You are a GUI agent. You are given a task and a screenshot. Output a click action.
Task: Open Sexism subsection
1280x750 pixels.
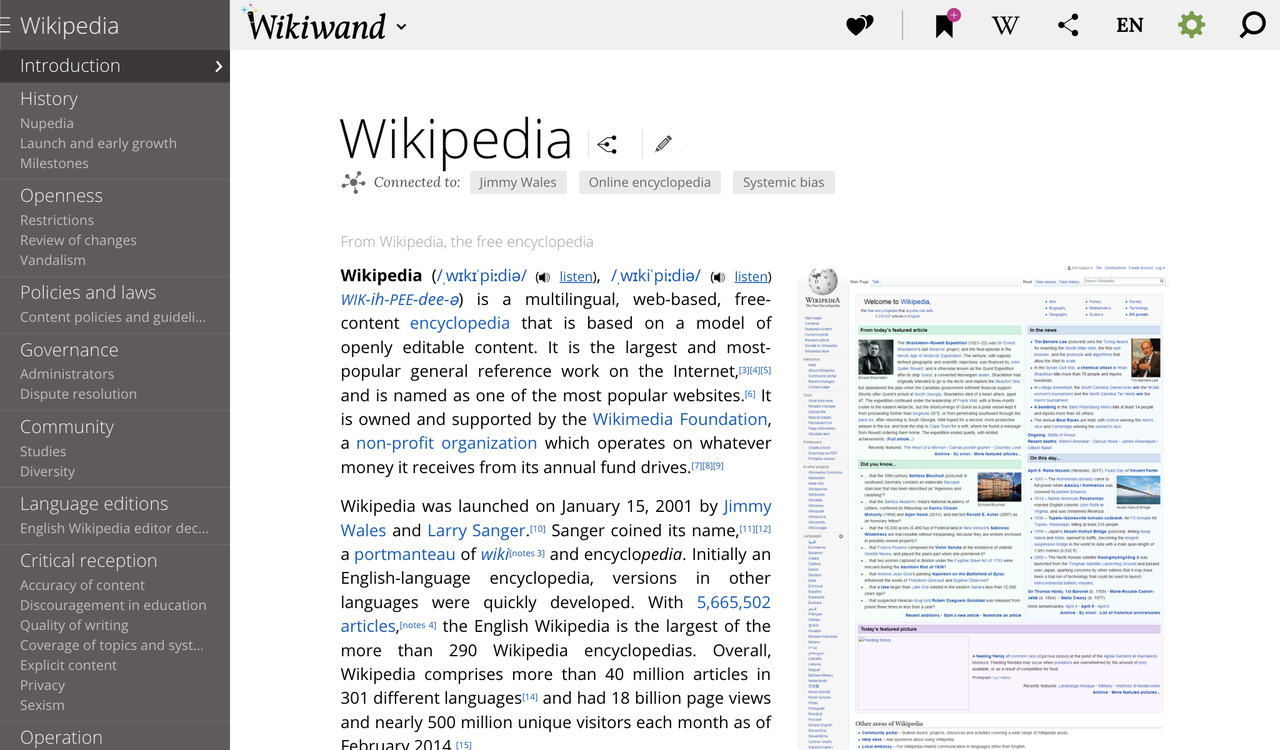tap(42, 705)
